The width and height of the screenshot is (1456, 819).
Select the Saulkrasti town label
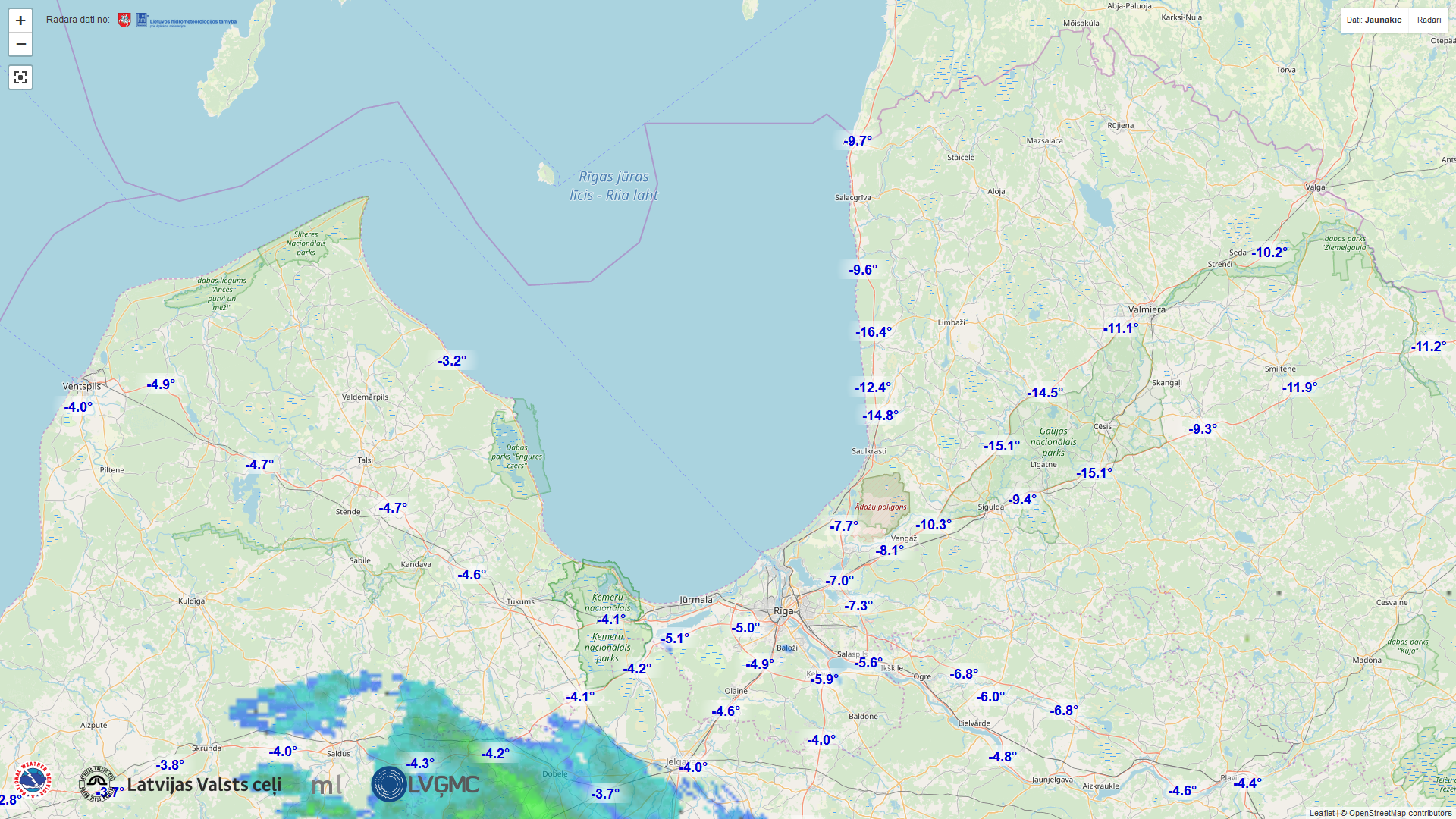869,451
